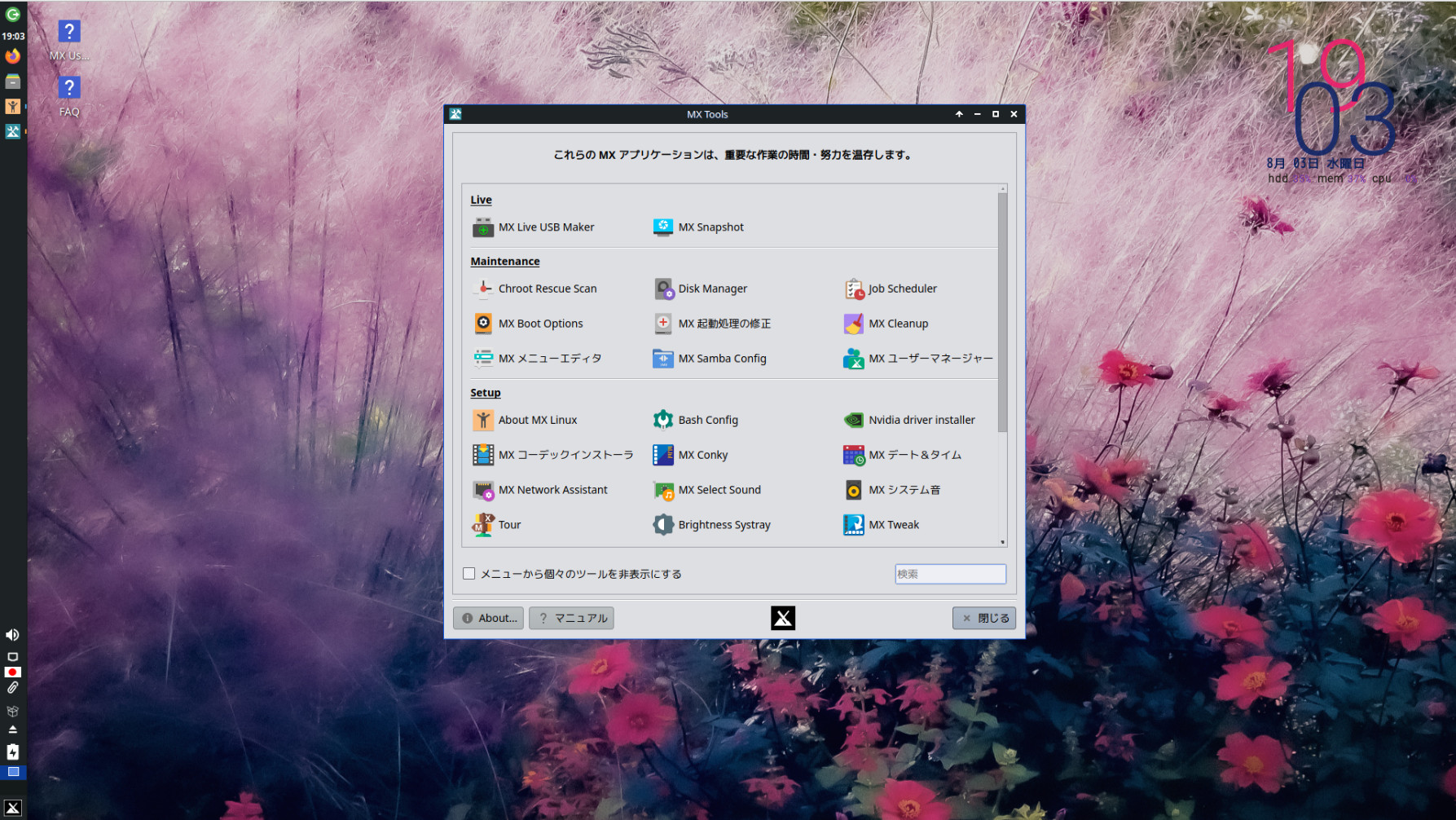This screenshot has width=1456, height=820.
Task: Click the Live section heading
Action: pyautogui.click(x=481, y=200)
